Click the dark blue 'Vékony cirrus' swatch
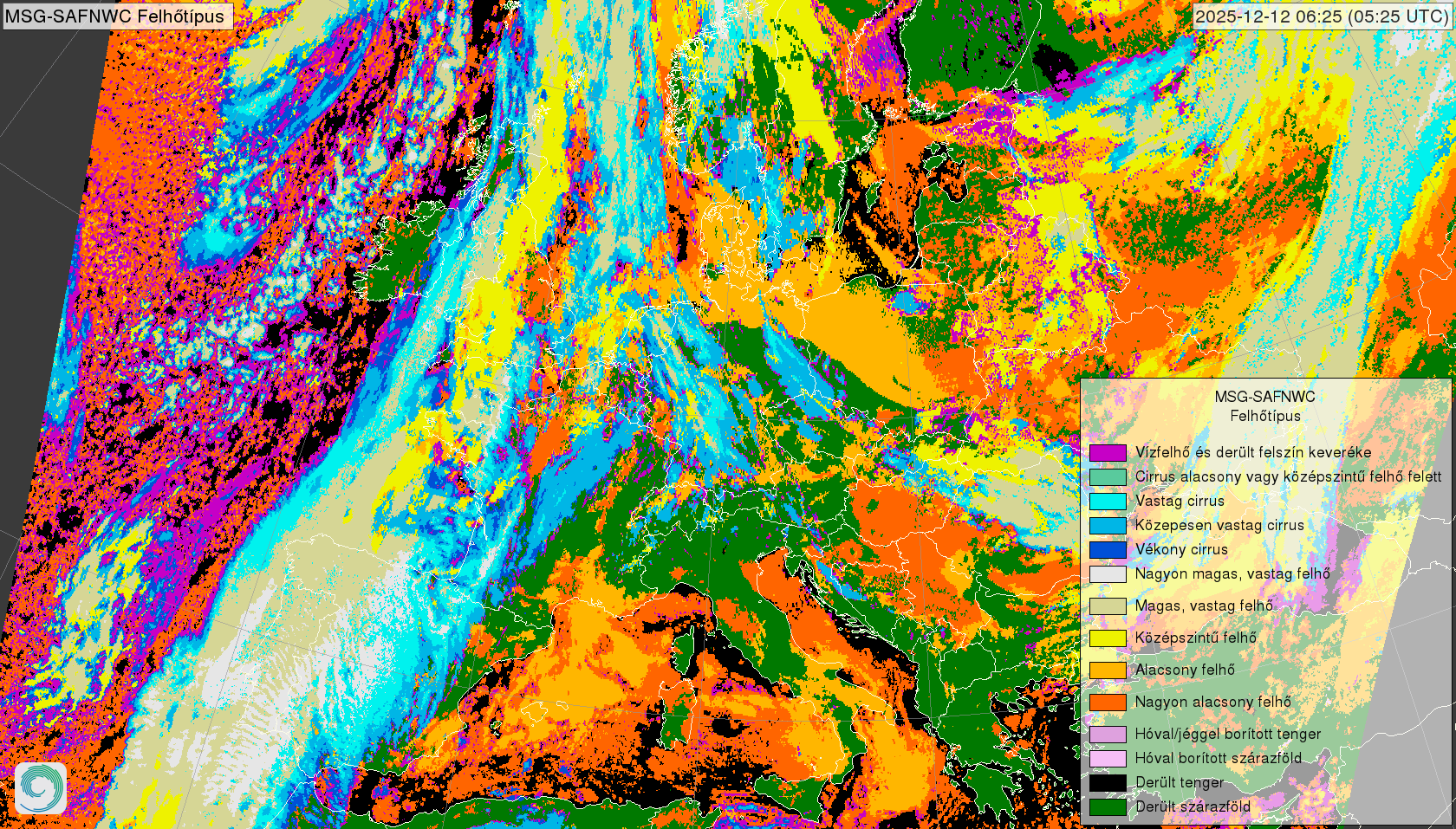This screenshot has width=1456, height=829. click(1108, 549)
